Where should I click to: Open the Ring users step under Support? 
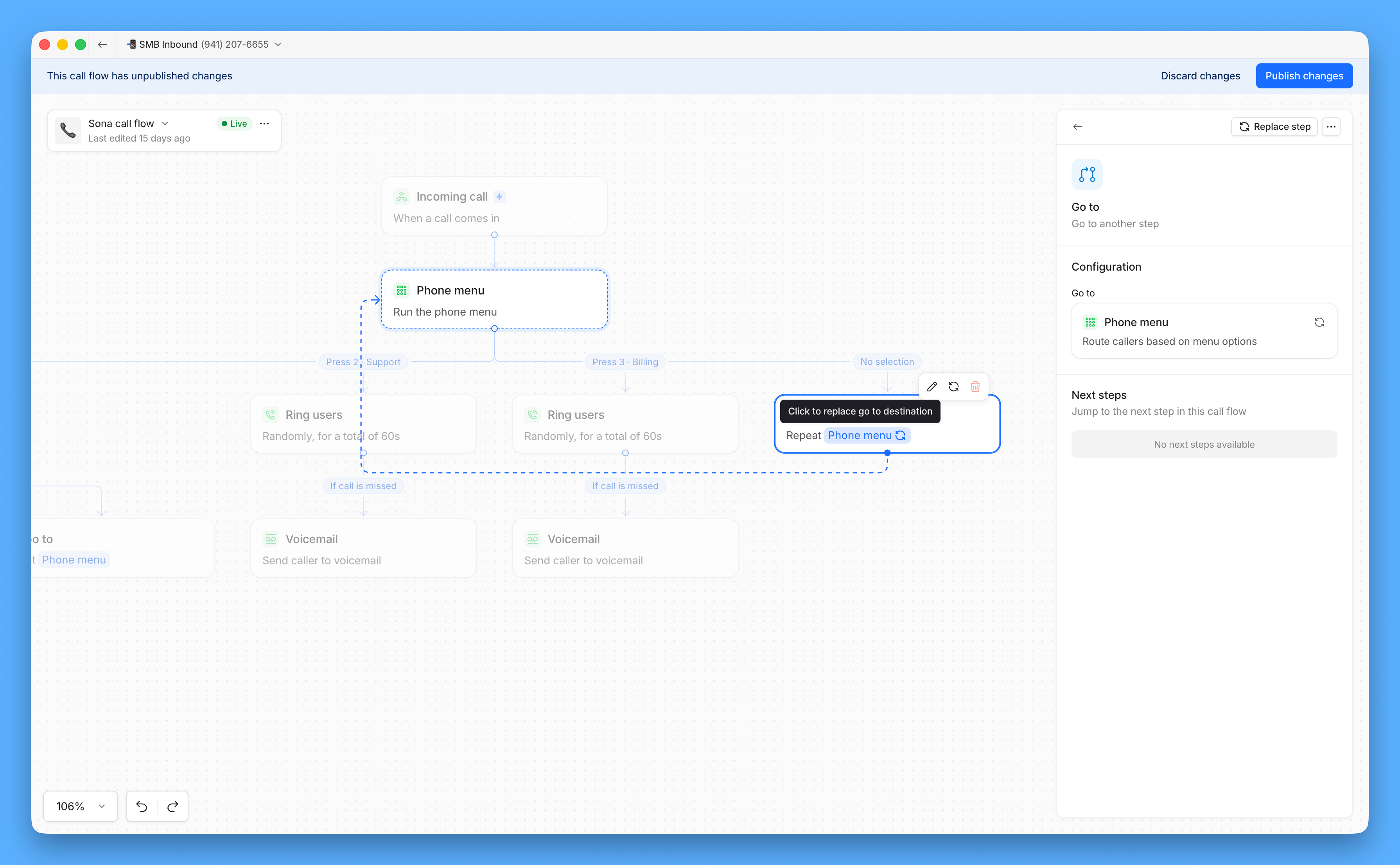pyautogui.click(x=363, y=425)
